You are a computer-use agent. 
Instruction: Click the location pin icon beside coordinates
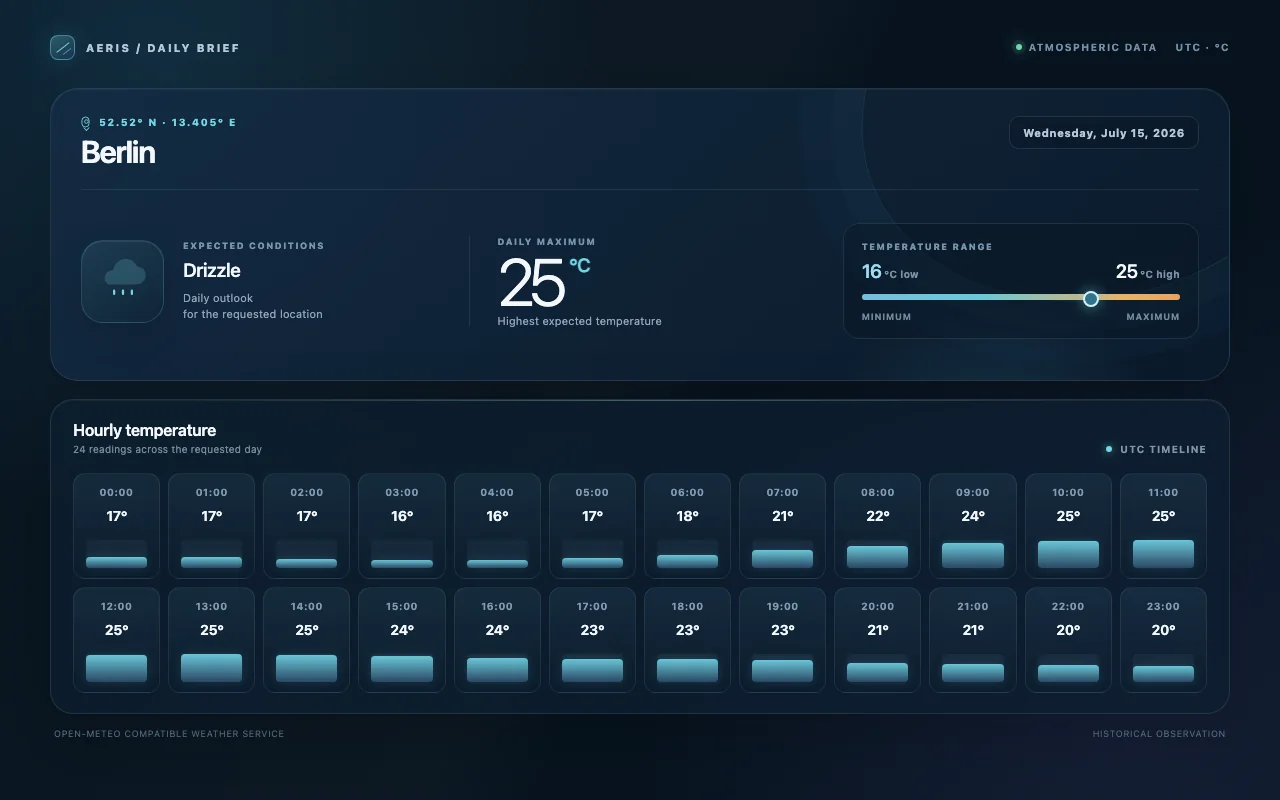click(85, 123)
